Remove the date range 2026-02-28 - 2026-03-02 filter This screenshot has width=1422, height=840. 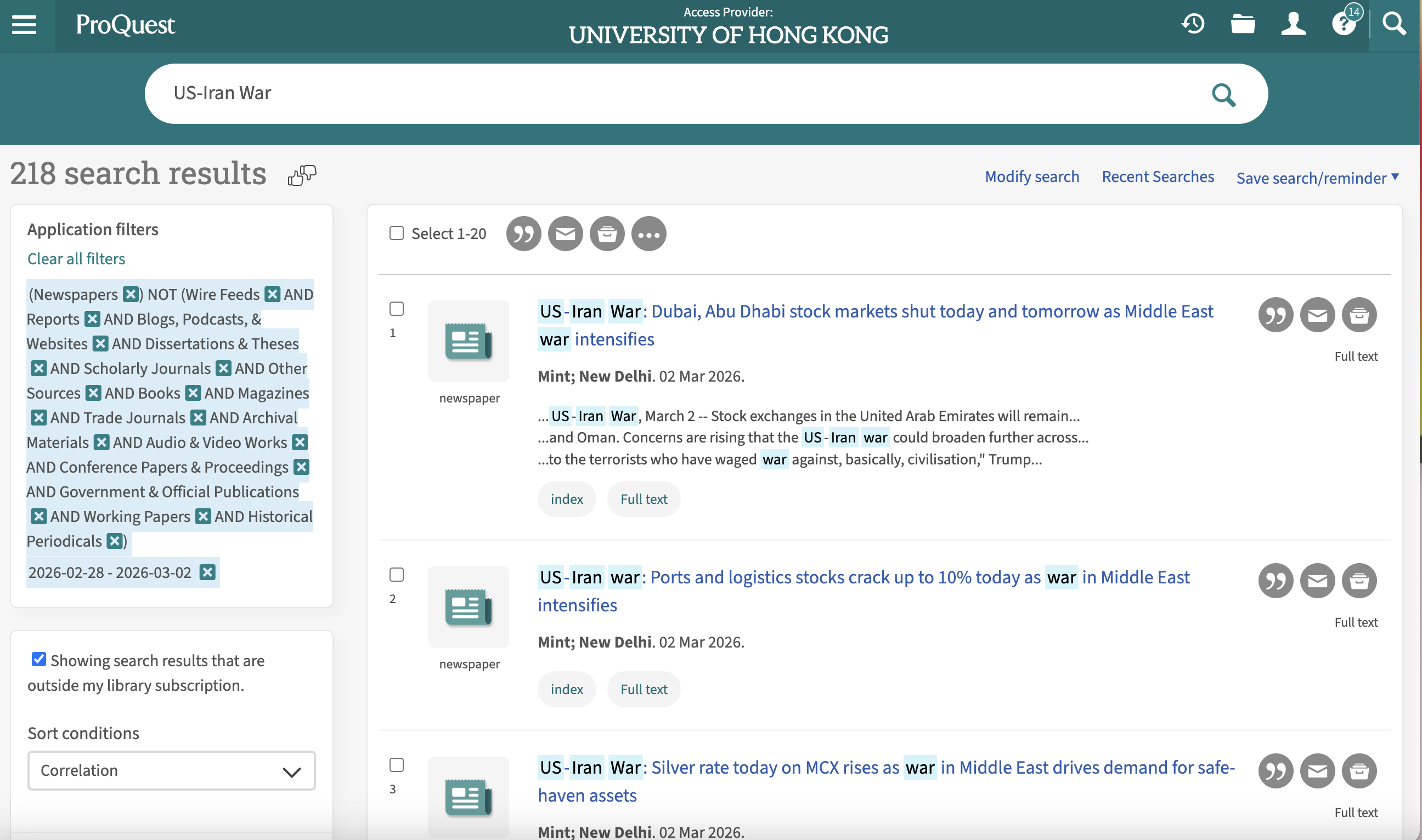tap(208, 572)
